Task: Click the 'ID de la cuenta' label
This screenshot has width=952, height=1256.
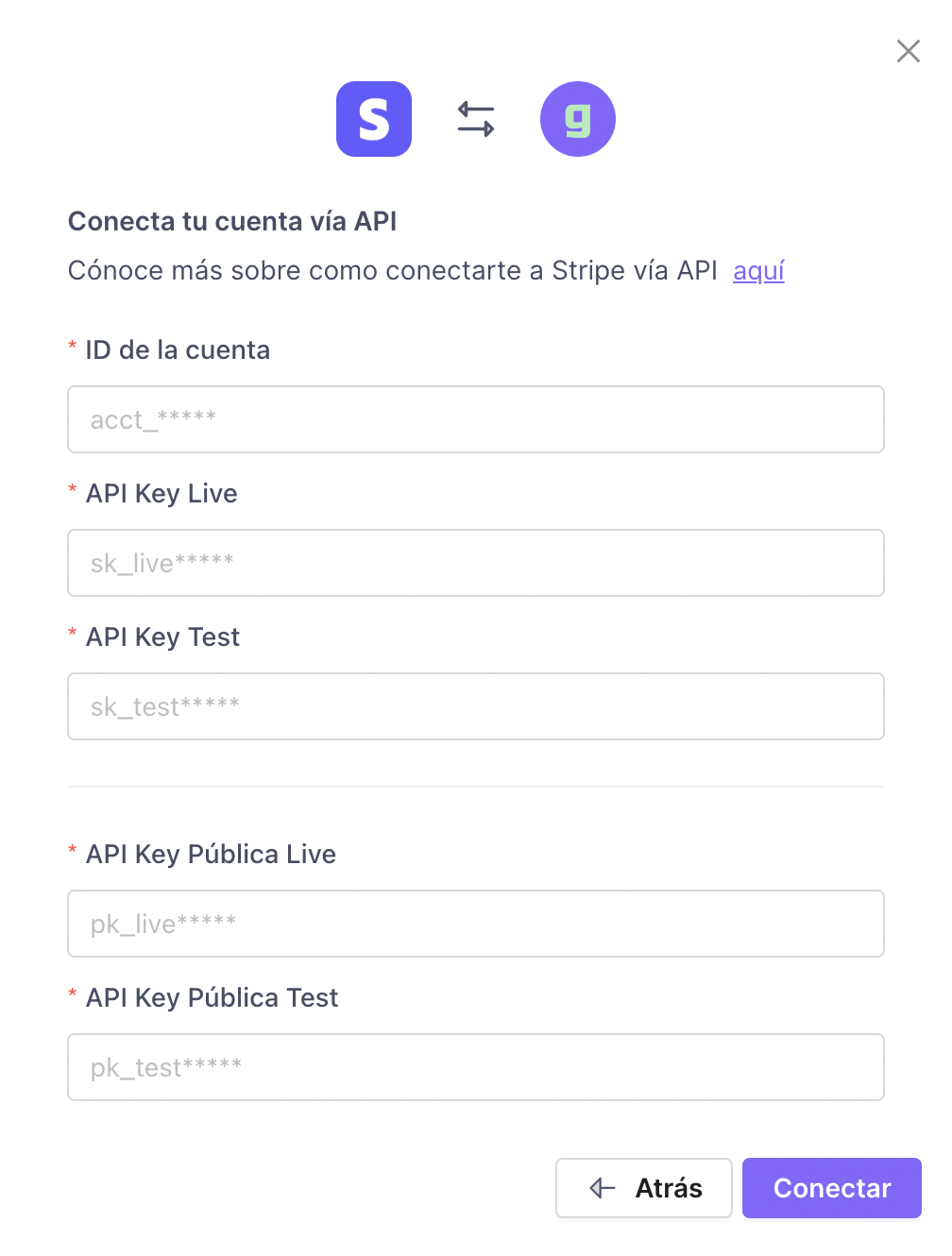Action: [x=178, y=350]
